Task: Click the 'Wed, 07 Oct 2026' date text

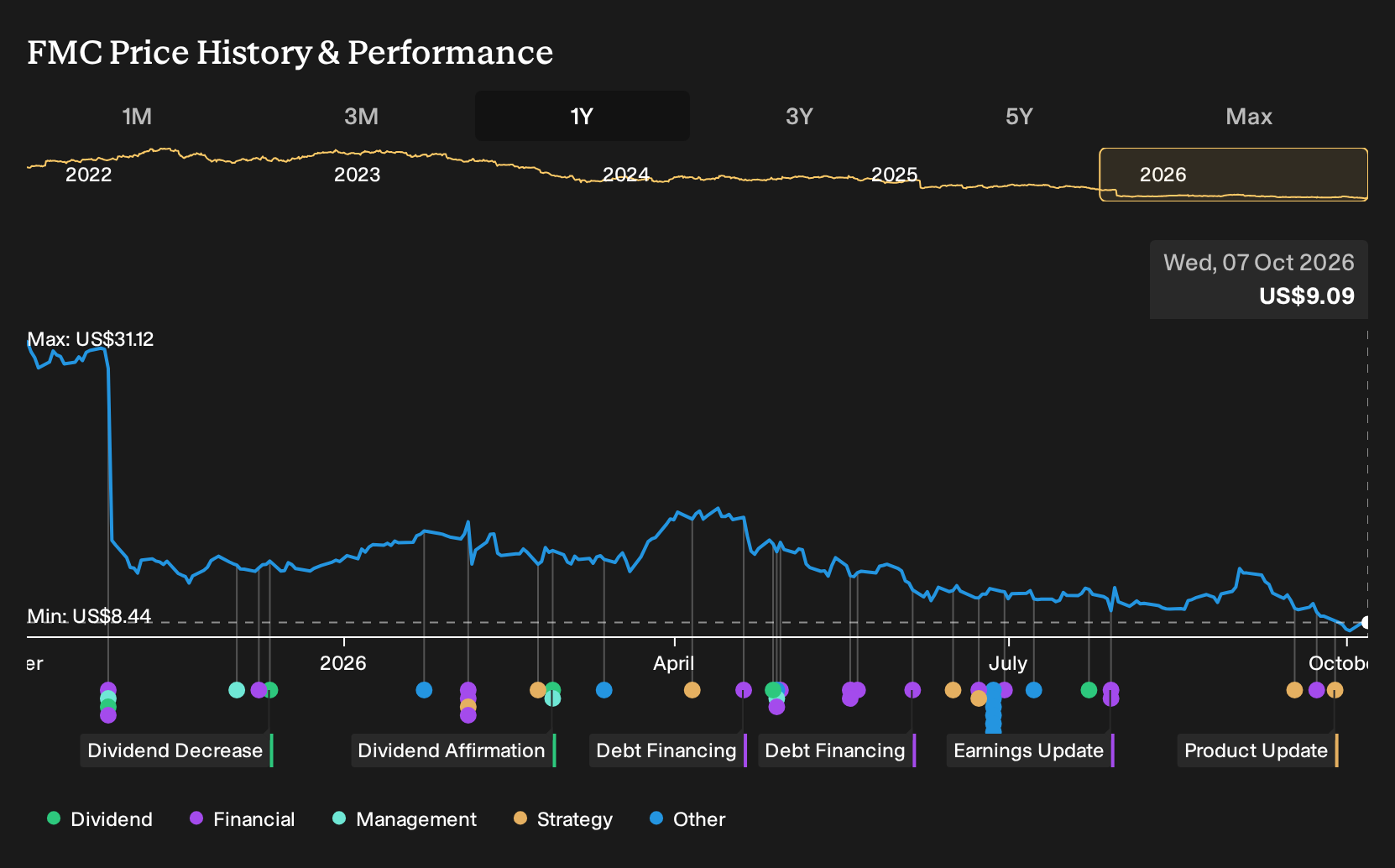Action: click(x=1259, y=263)
